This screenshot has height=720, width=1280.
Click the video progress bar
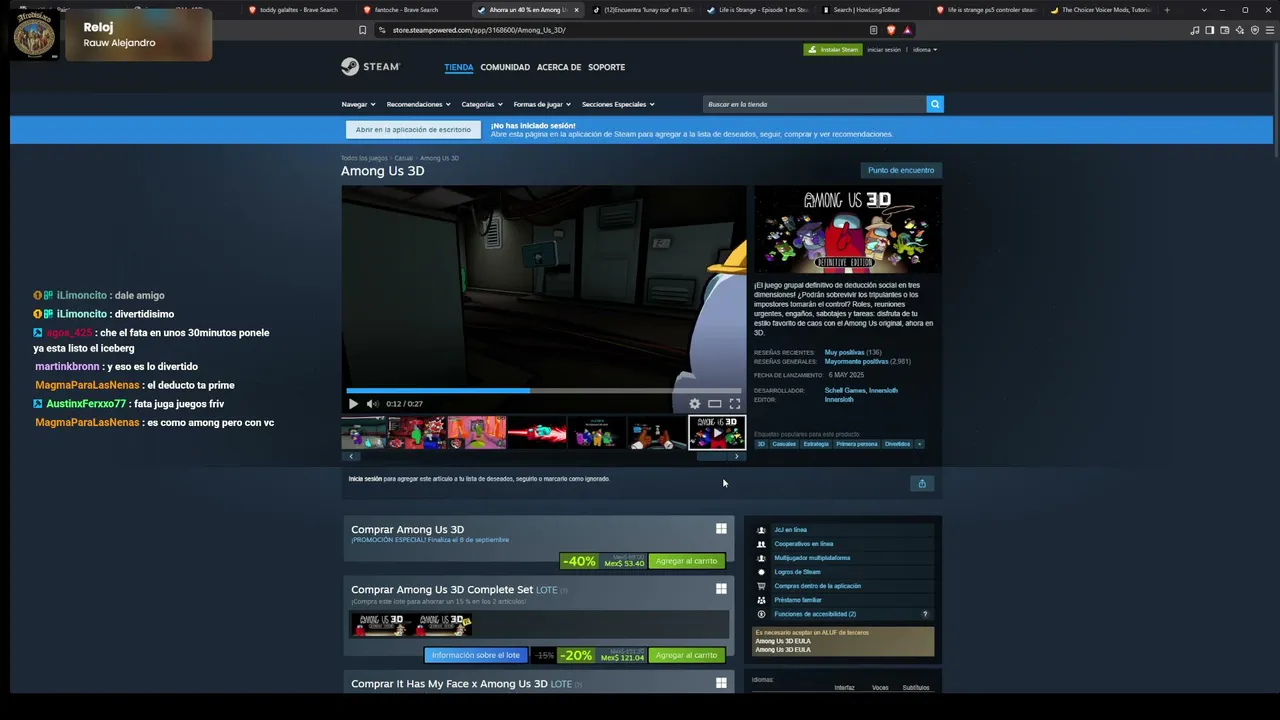[544, 390]
